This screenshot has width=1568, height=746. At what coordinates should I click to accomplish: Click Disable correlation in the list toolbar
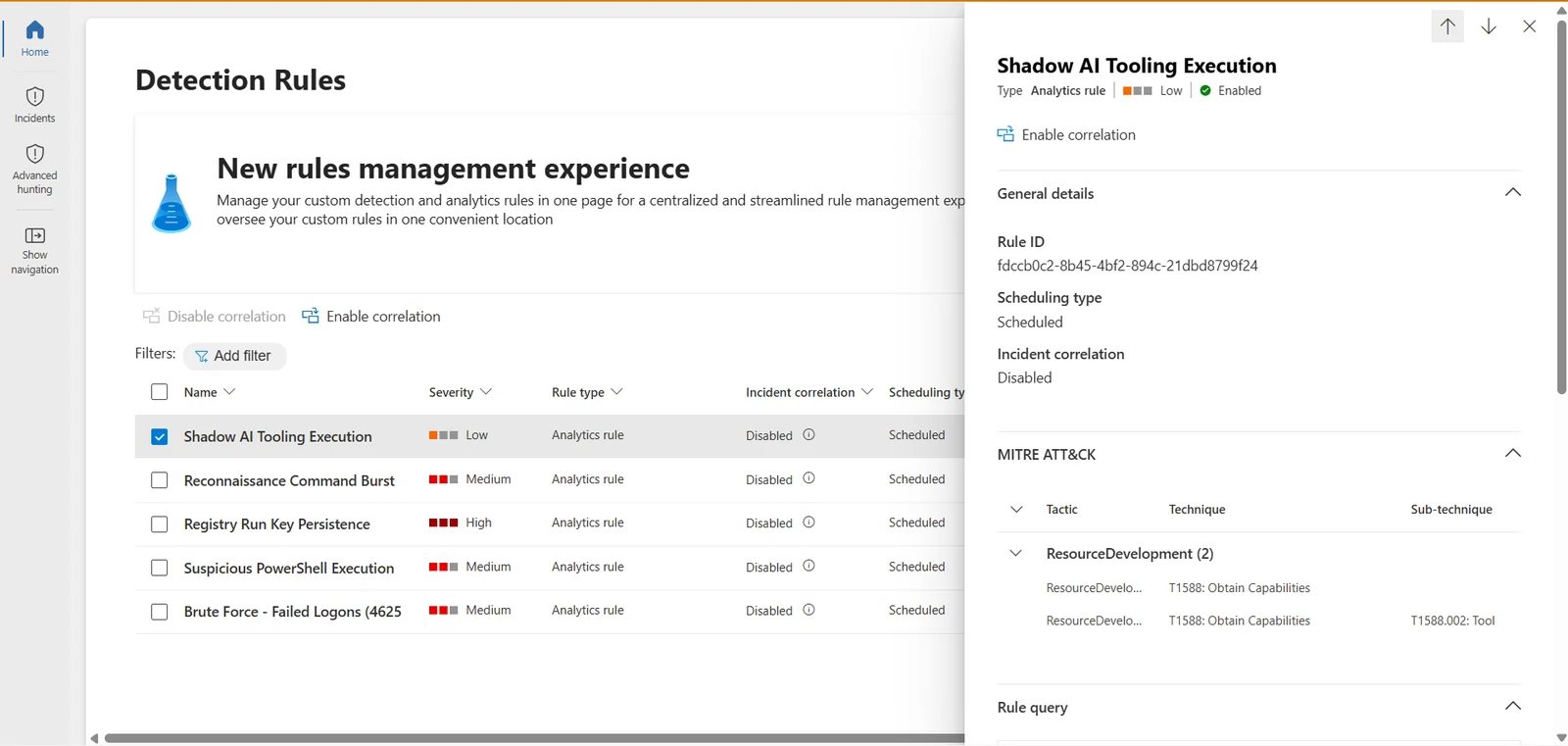pos(215,317)
